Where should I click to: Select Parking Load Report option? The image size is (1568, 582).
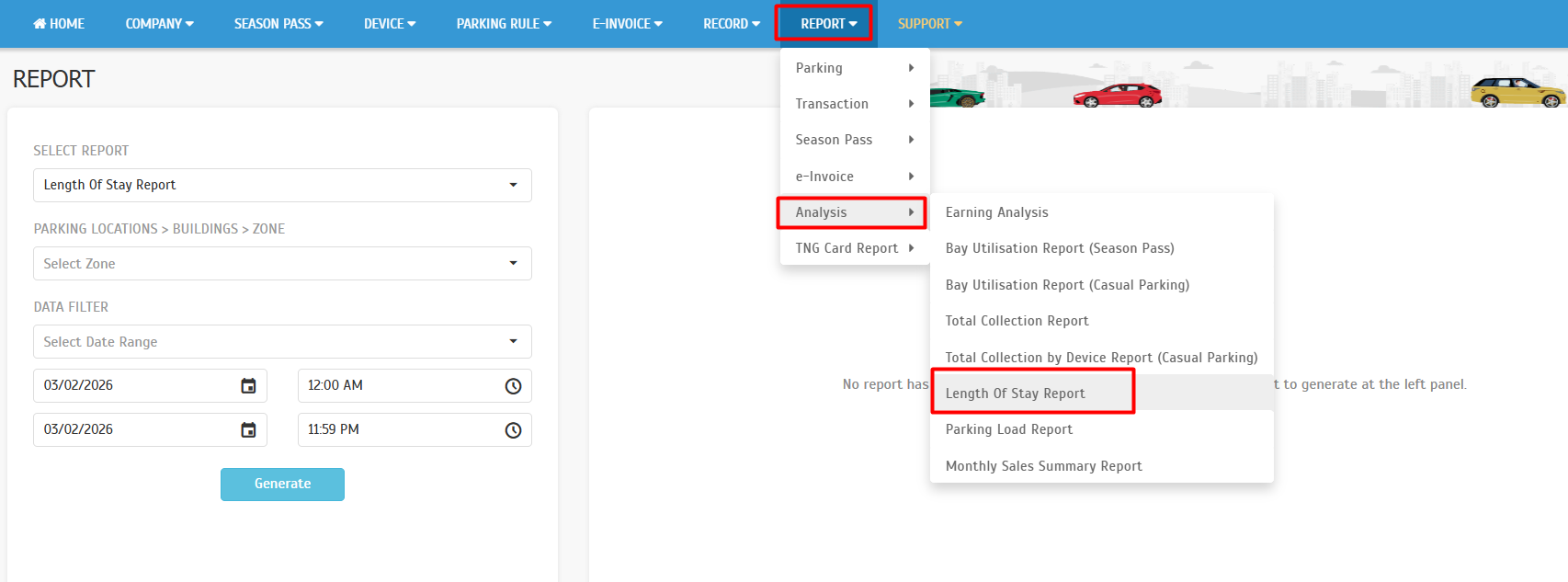(1008, 429)
